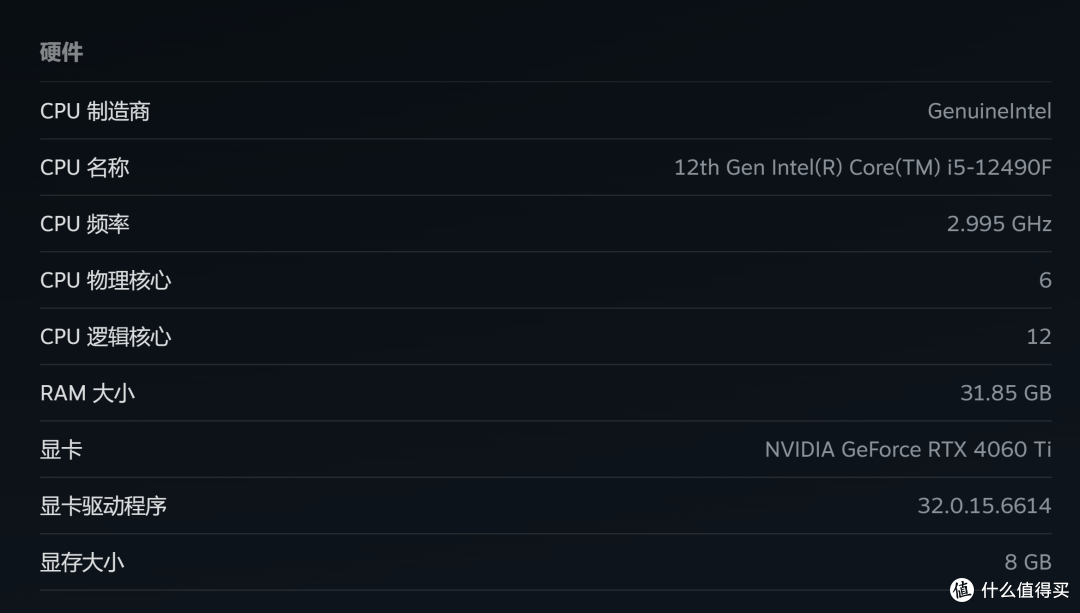Viewport: 1080px width, 613px height.
Task: Click the 2.995 GHz frequency value
Action: [x=998, y=224]
